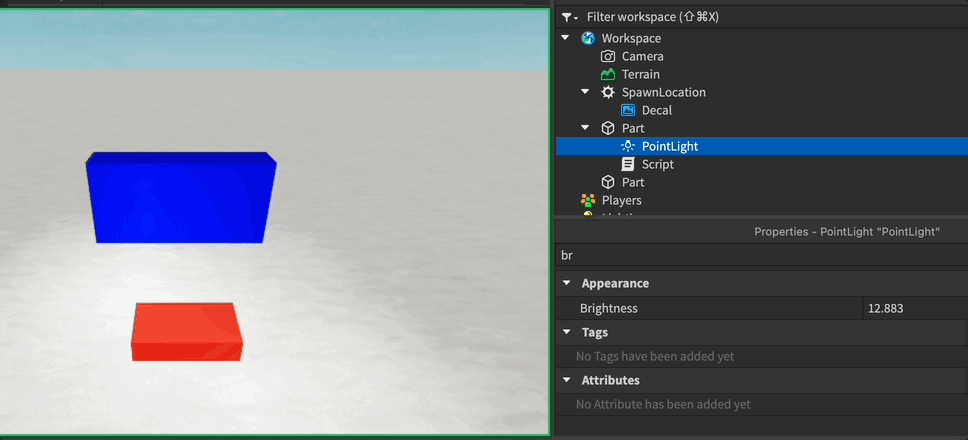
Task: Click the PointLight bulb icon
Action: pos(628,146)
